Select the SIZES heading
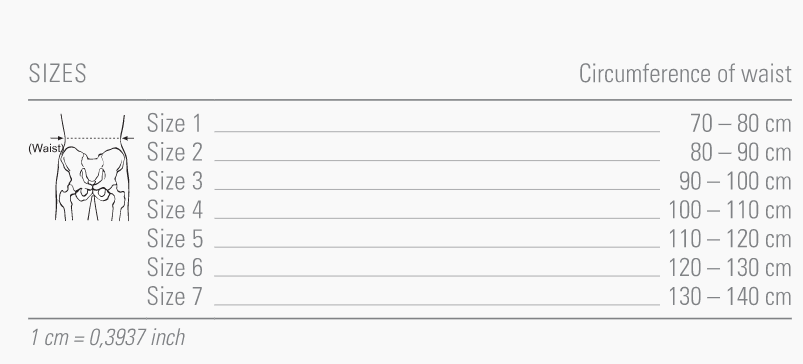Image resolution: width=803 pixels, height=364 pixels. click(x=57, y=74)
